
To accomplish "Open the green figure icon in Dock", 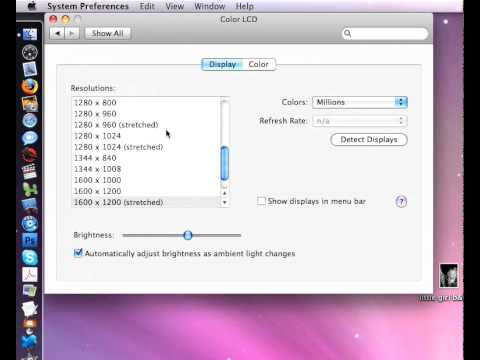I will point(30,189).
